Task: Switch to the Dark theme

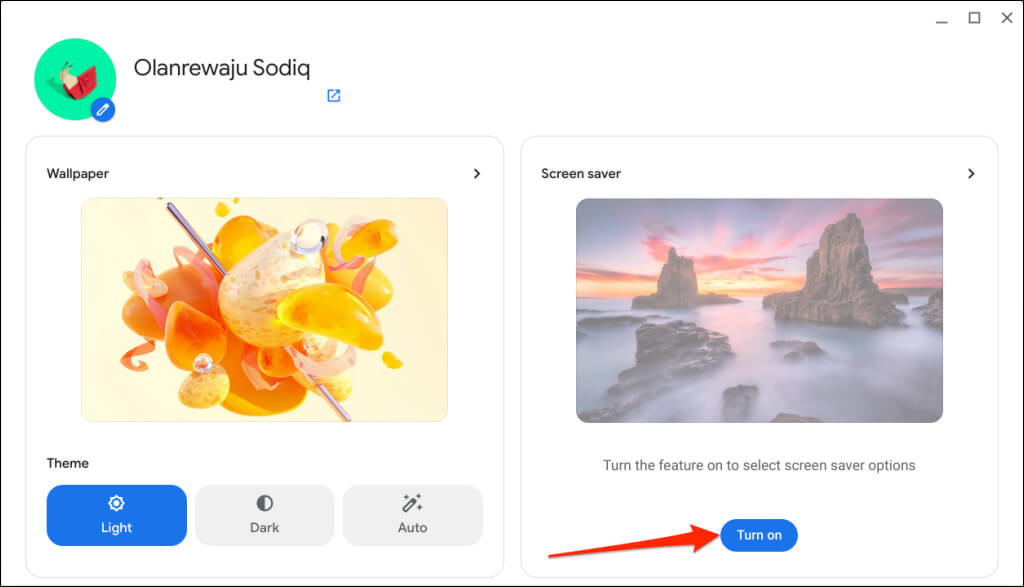Action: tap(264, 515)
